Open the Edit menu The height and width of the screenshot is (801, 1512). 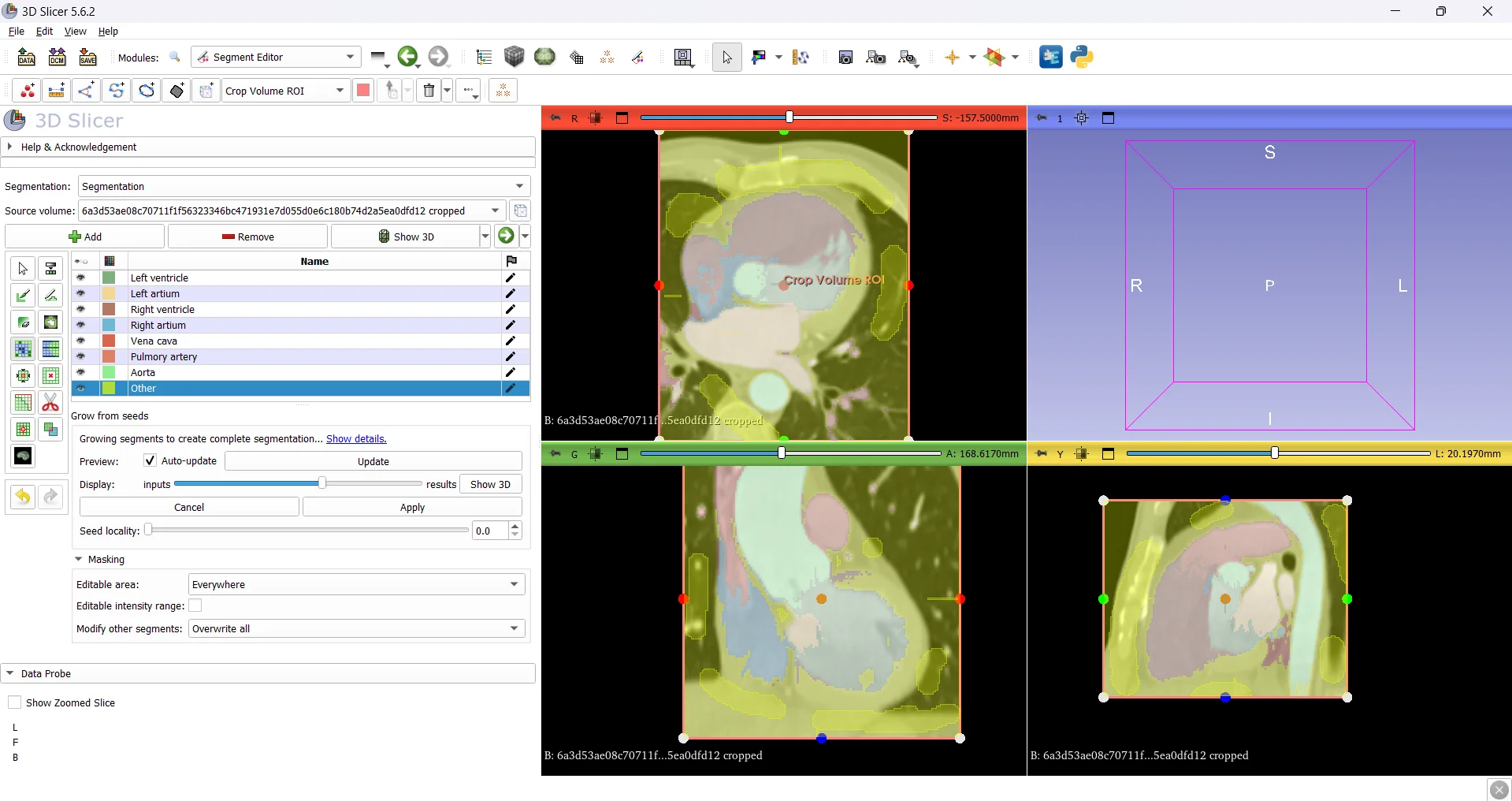44,32
